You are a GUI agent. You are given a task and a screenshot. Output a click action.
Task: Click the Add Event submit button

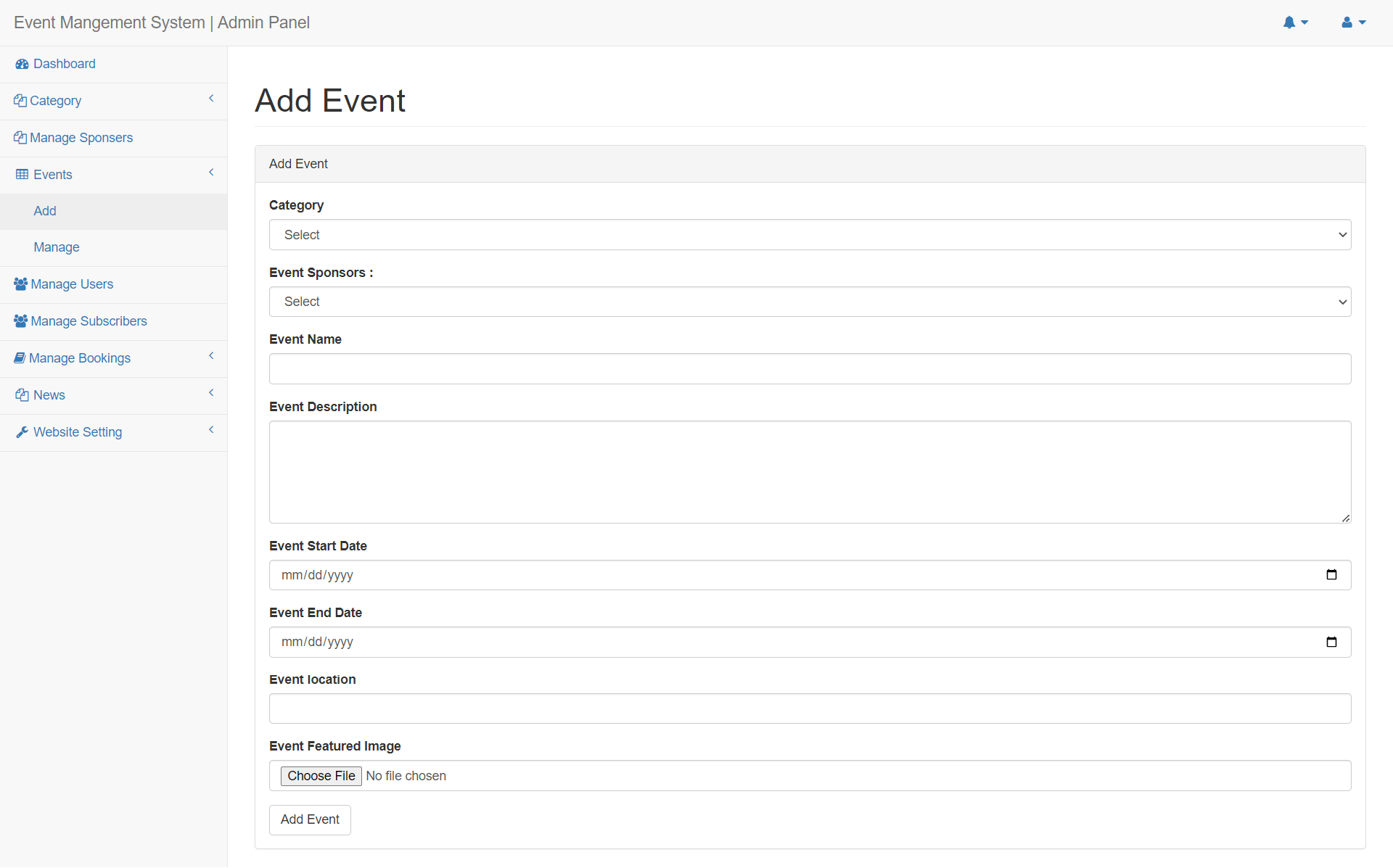pyautogui.click(x=310, y=819)
